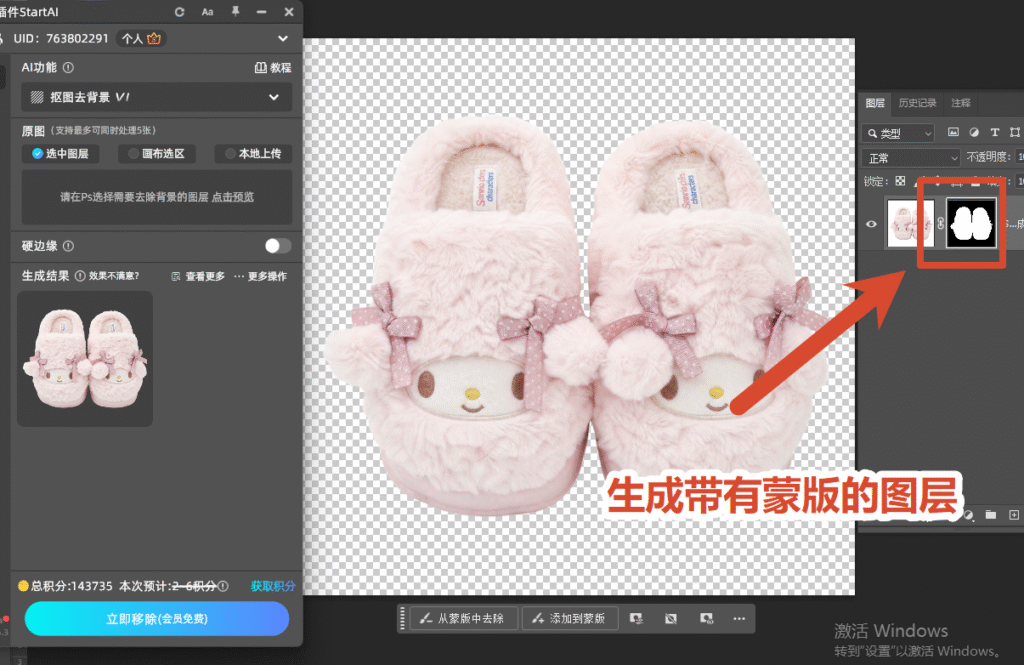Click 添加到蒙版 brush button
This screenshot has width=1024, height=665.
570,619
